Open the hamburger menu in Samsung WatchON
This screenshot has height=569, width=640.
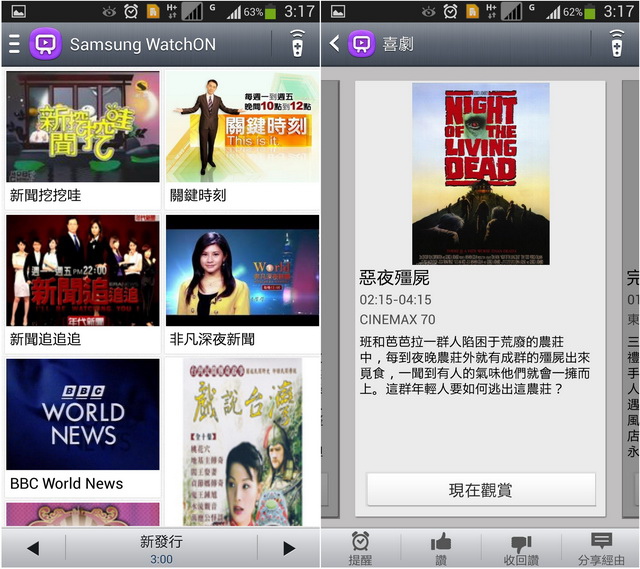point(14,44)
